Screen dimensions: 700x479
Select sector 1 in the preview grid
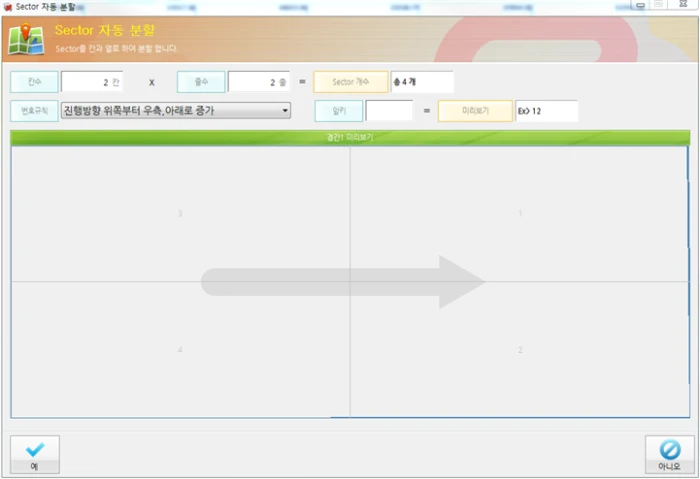[519, 214]
